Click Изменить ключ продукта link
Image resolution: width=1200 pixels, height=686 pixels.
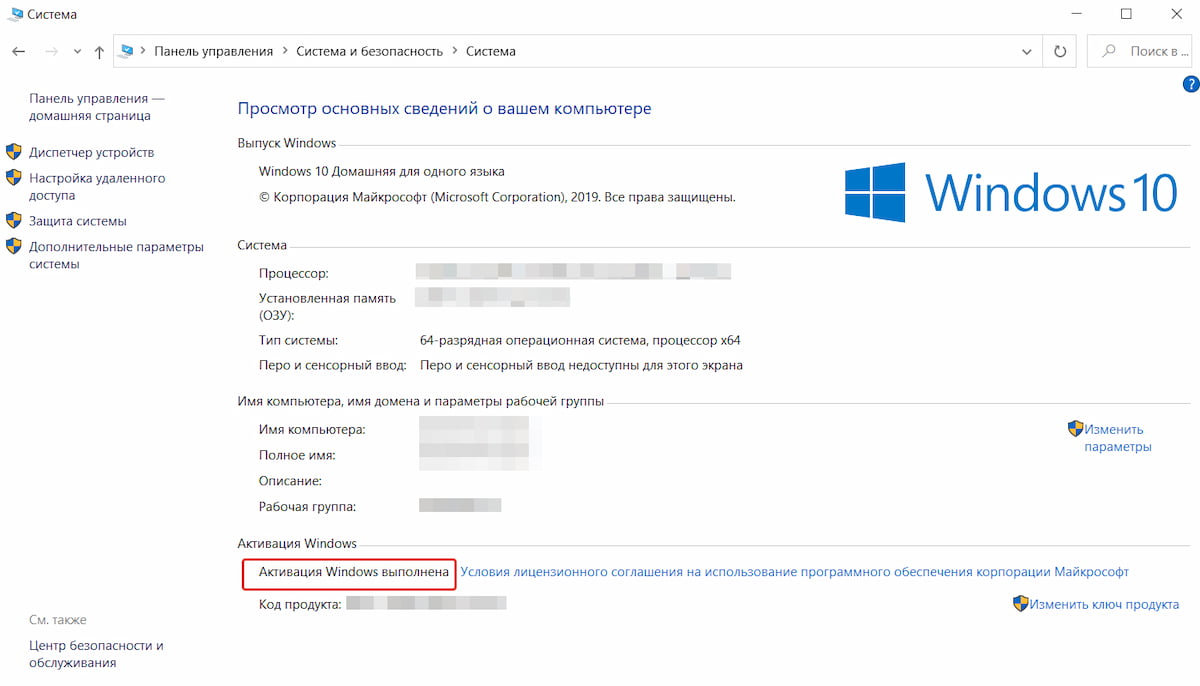coord(1104,604)
